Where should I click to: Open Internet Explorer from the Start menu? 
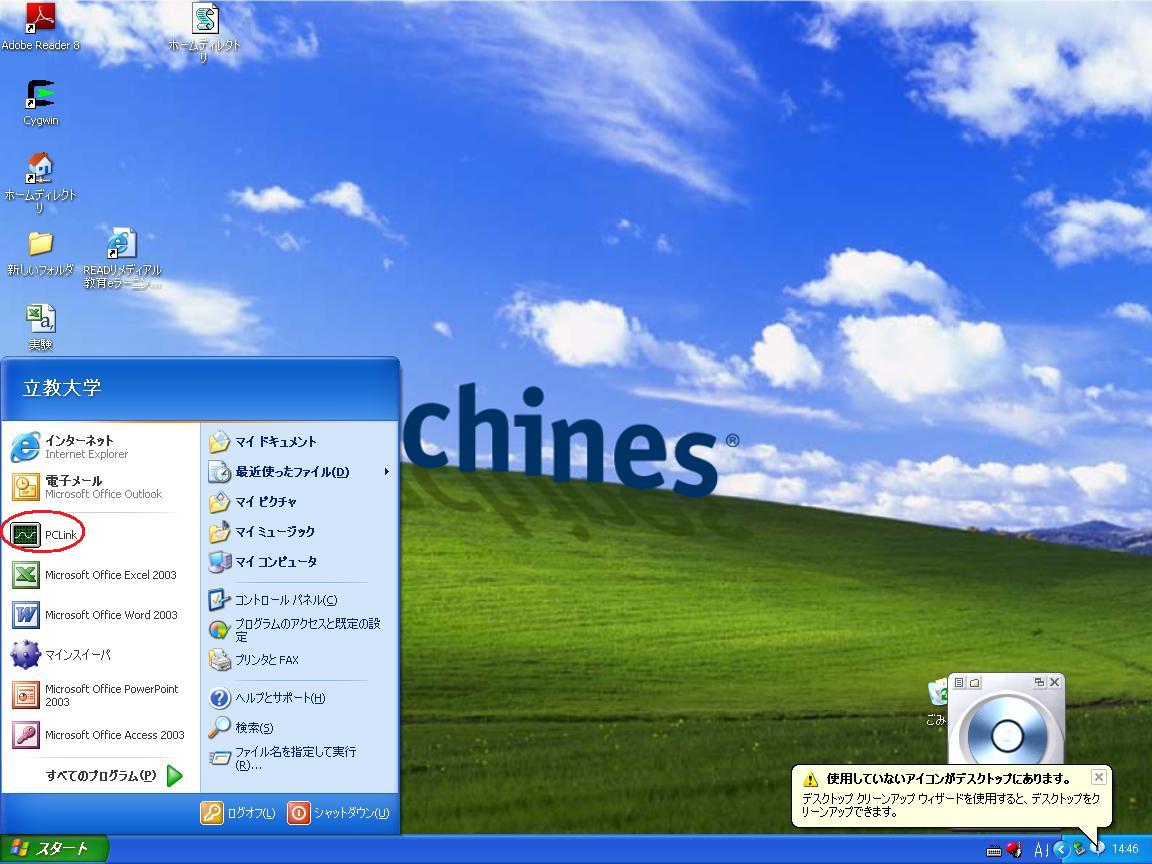101,447
